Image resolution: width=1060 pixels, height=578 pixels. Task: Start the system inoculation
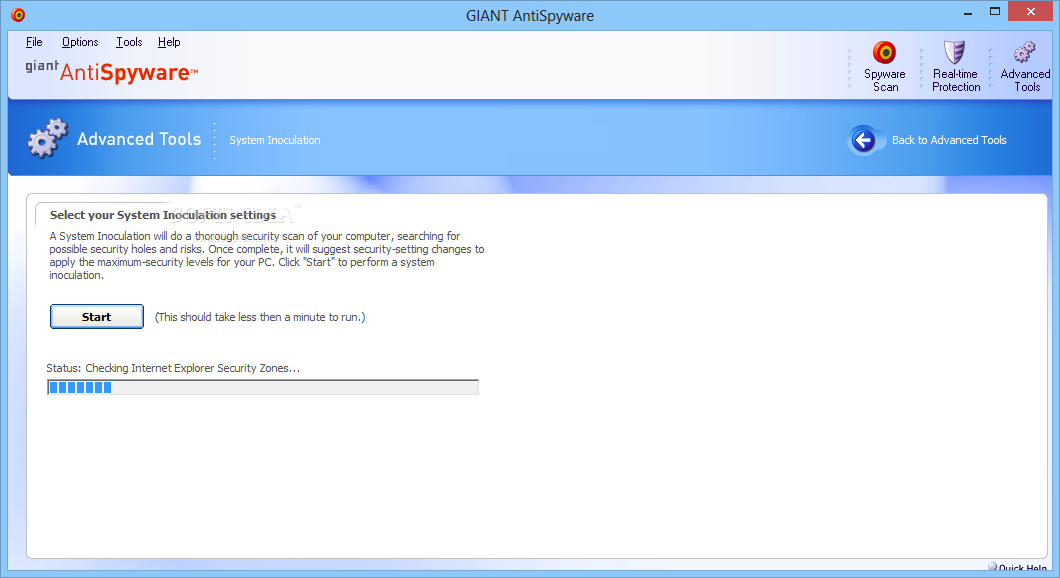coord(97,316)
